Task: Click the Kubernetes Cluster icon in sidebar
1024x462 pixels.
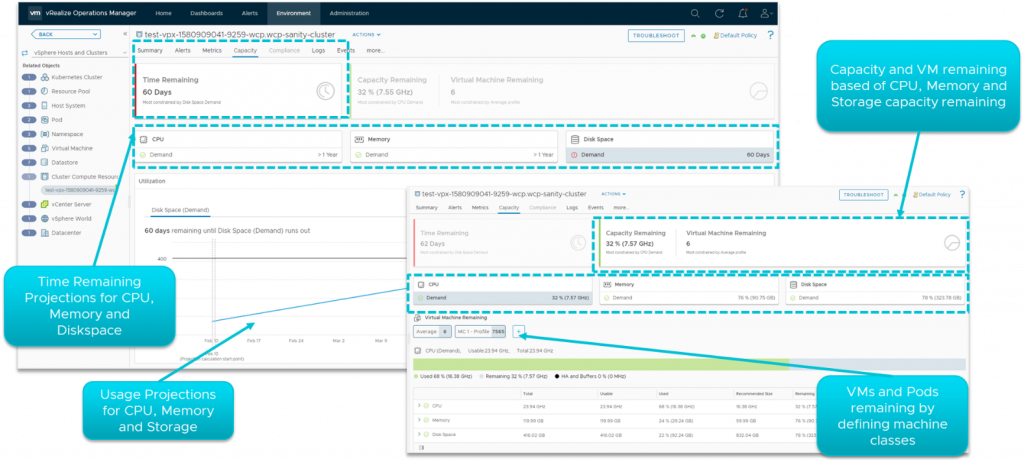Action: (x=42, y=76)
